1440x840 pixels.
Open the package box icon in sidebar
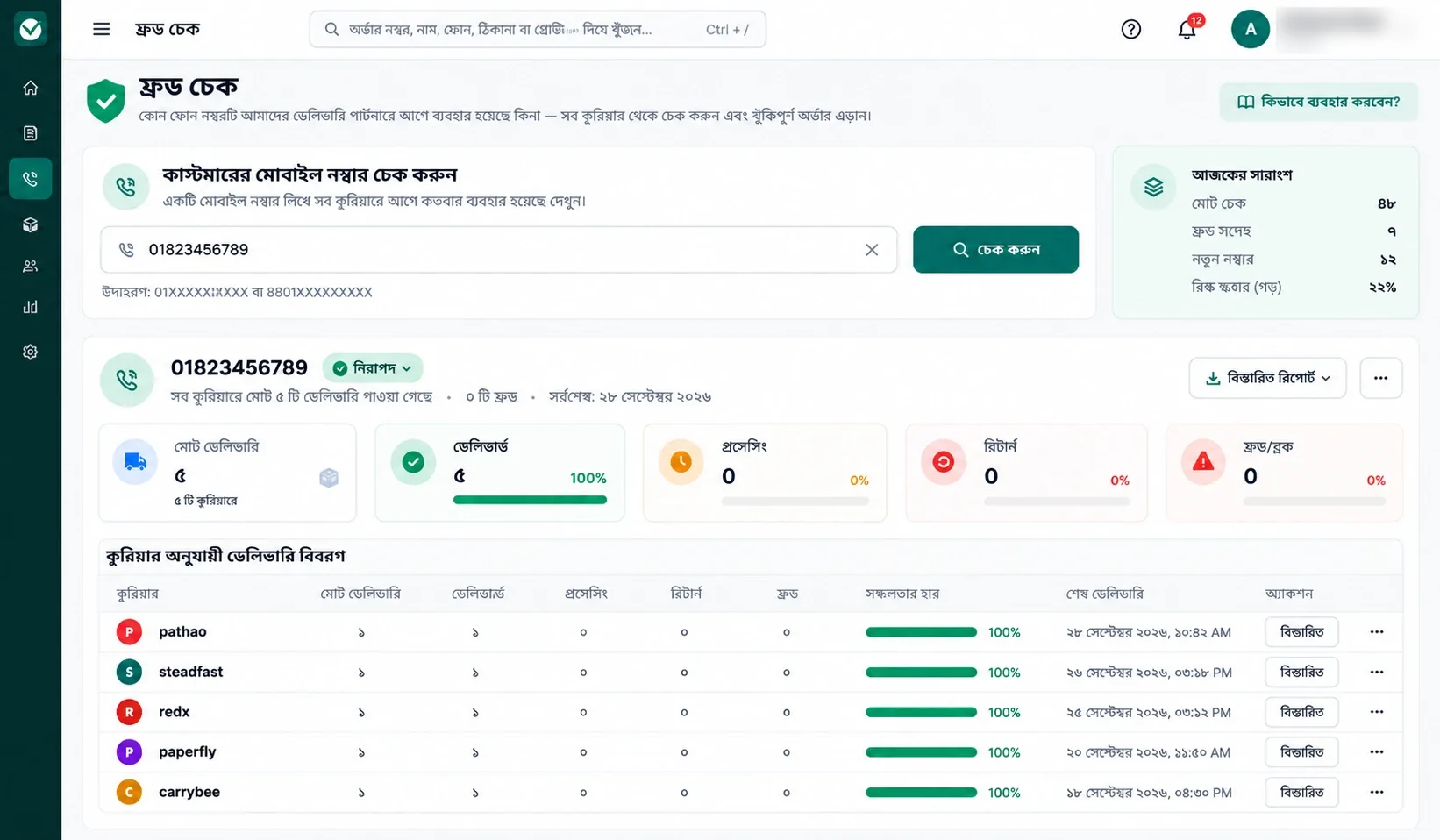tap(31, 225)
